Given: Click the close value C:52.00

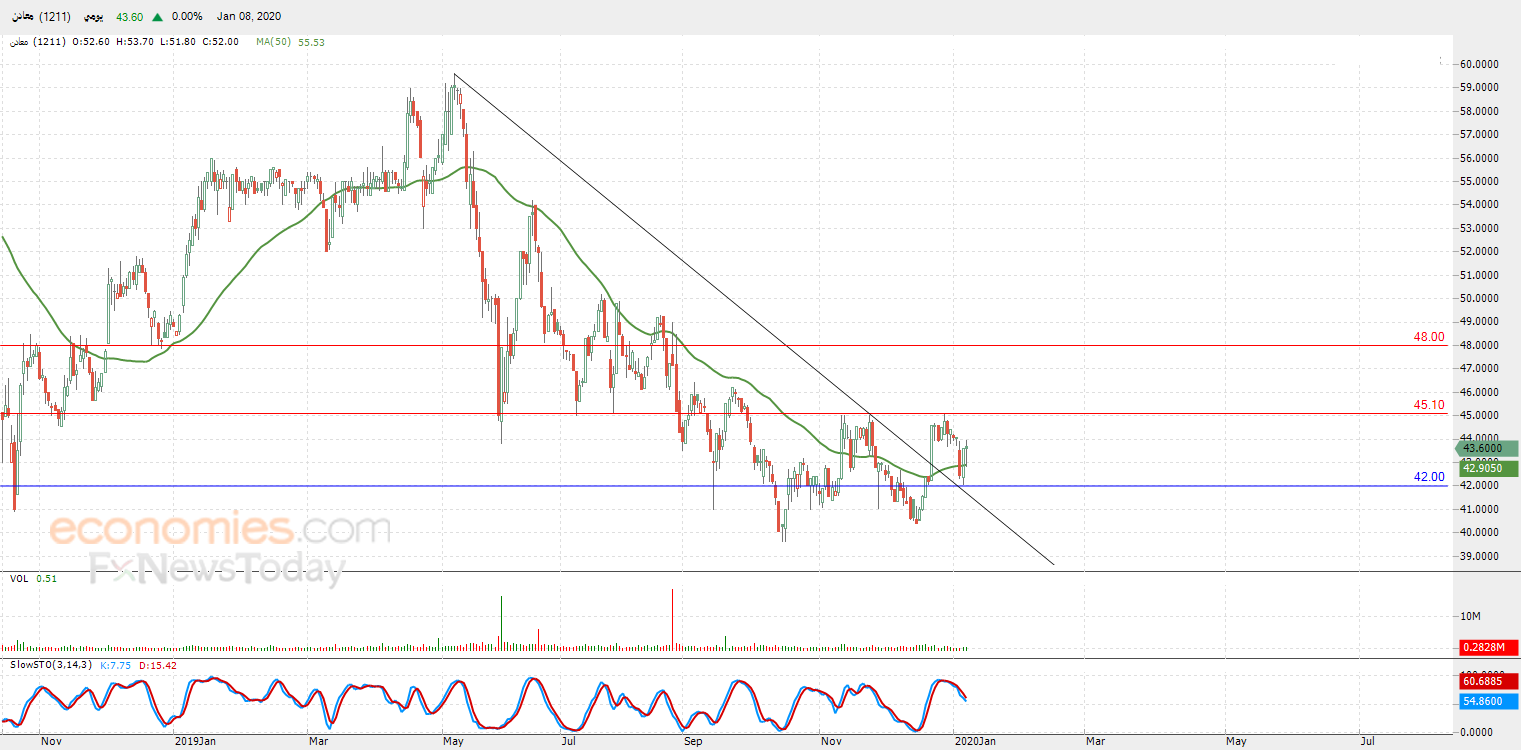Looking at the screenshot, I should click(x=220, y=42).
